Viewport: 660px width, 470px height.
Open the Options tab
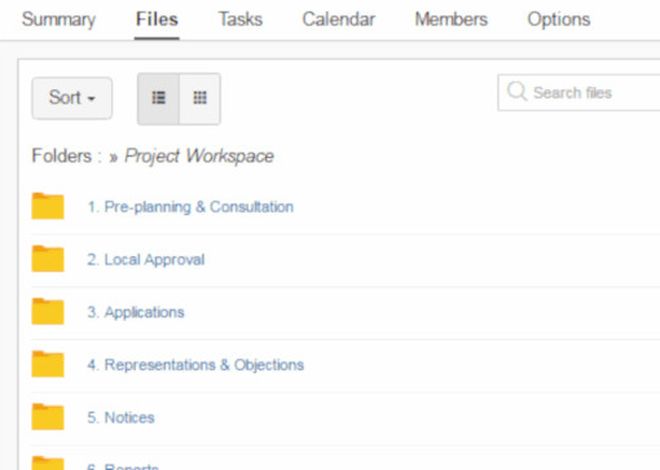pos(559,19)
